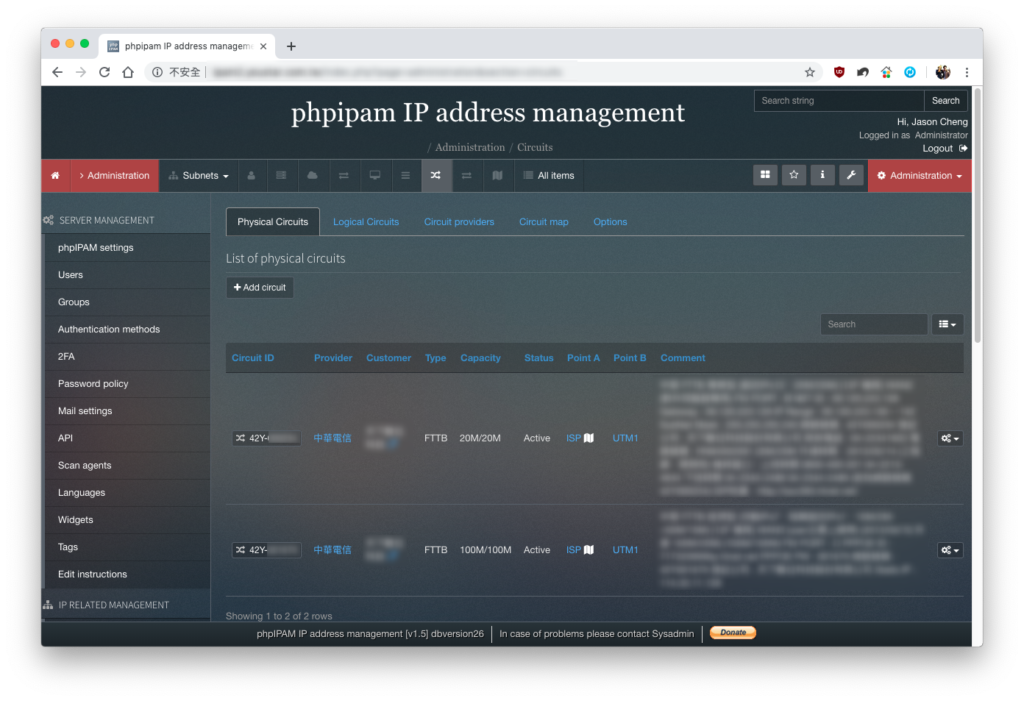Open the cloud icon section in navbar
Screen dimensions: 1024x701
click(x=312, y=176)
